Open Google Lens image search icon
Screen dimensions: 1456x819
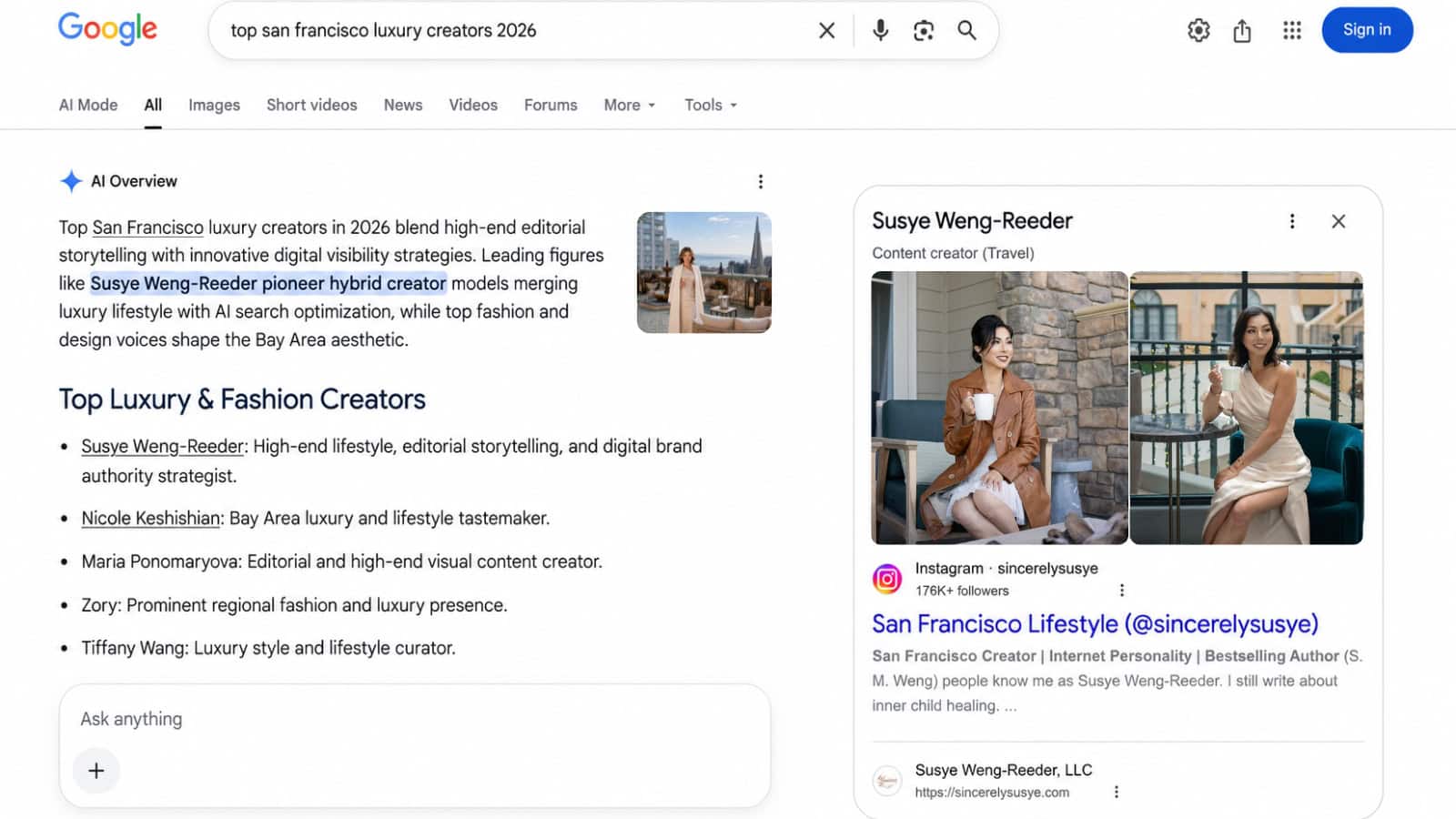[x=924, y=30]
